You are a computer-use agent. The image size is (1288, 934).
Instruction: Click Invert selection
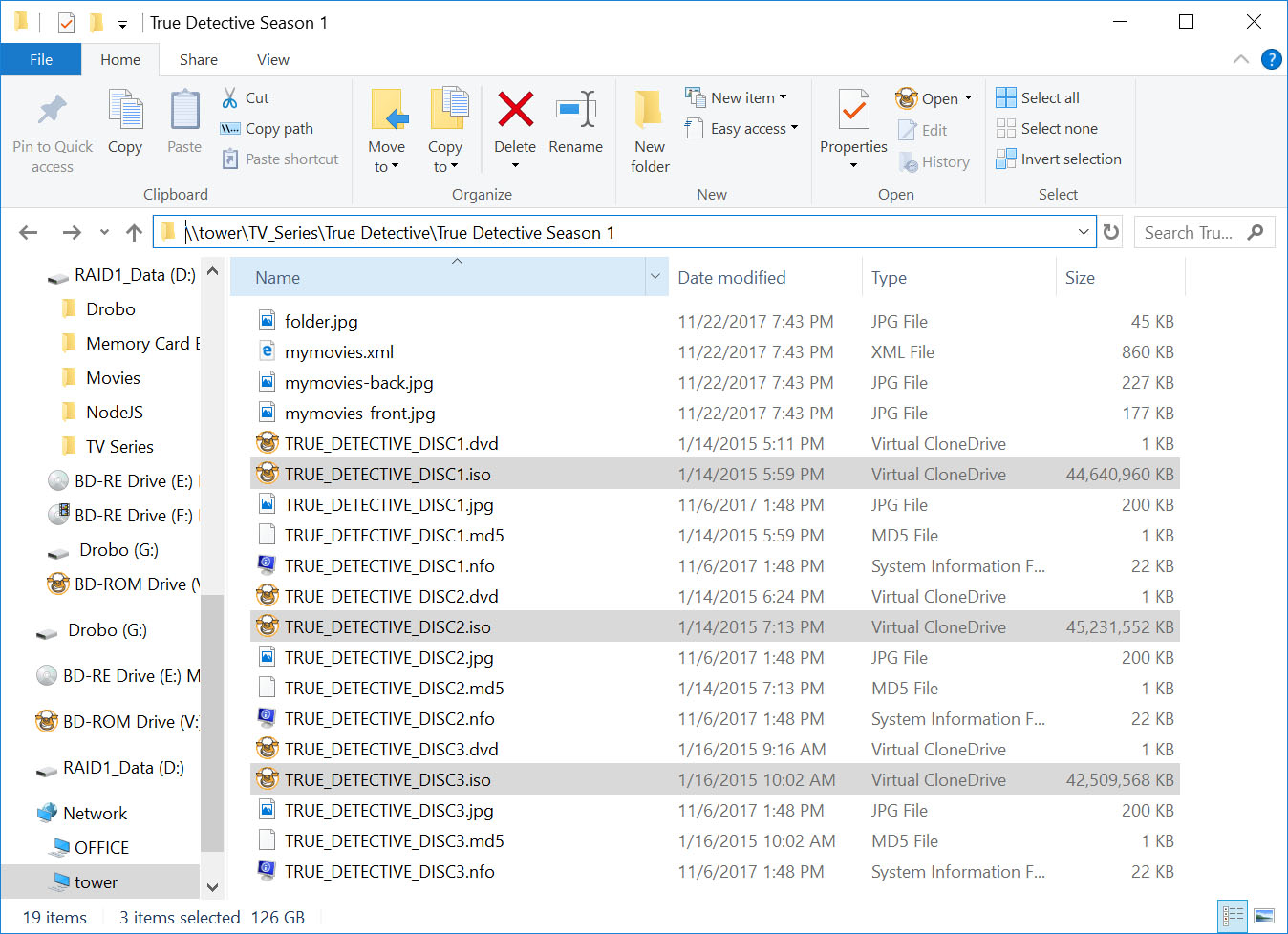pyautogui.click(x=1059, y=159)
